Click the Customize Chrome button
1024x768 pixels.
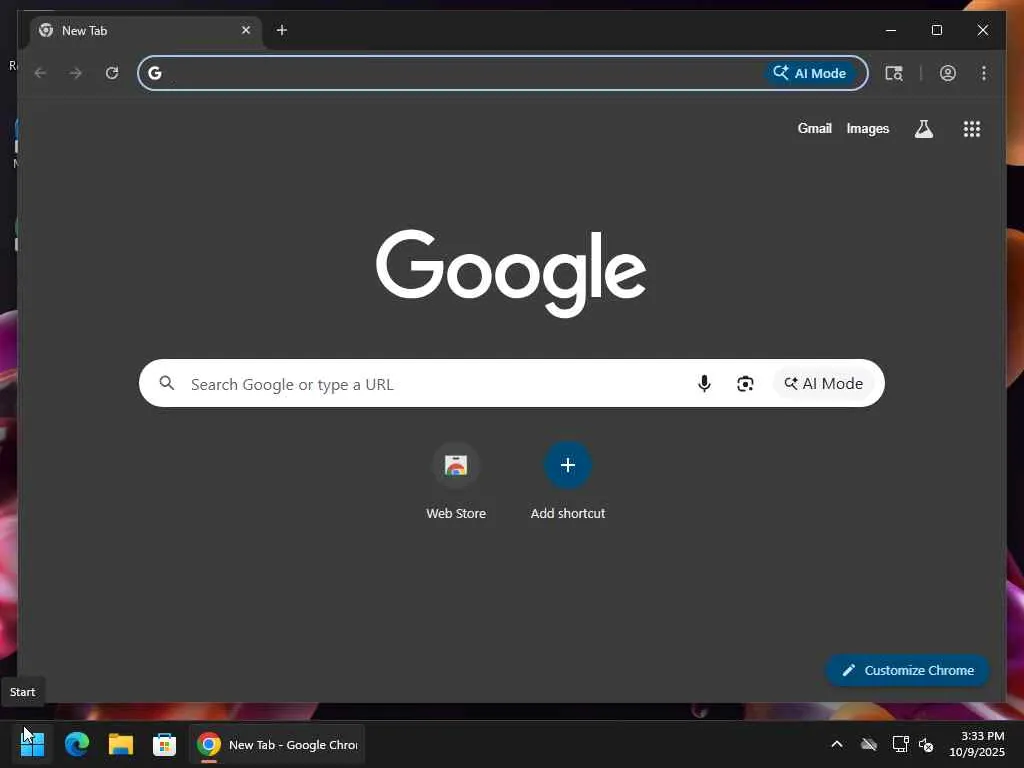907,670
